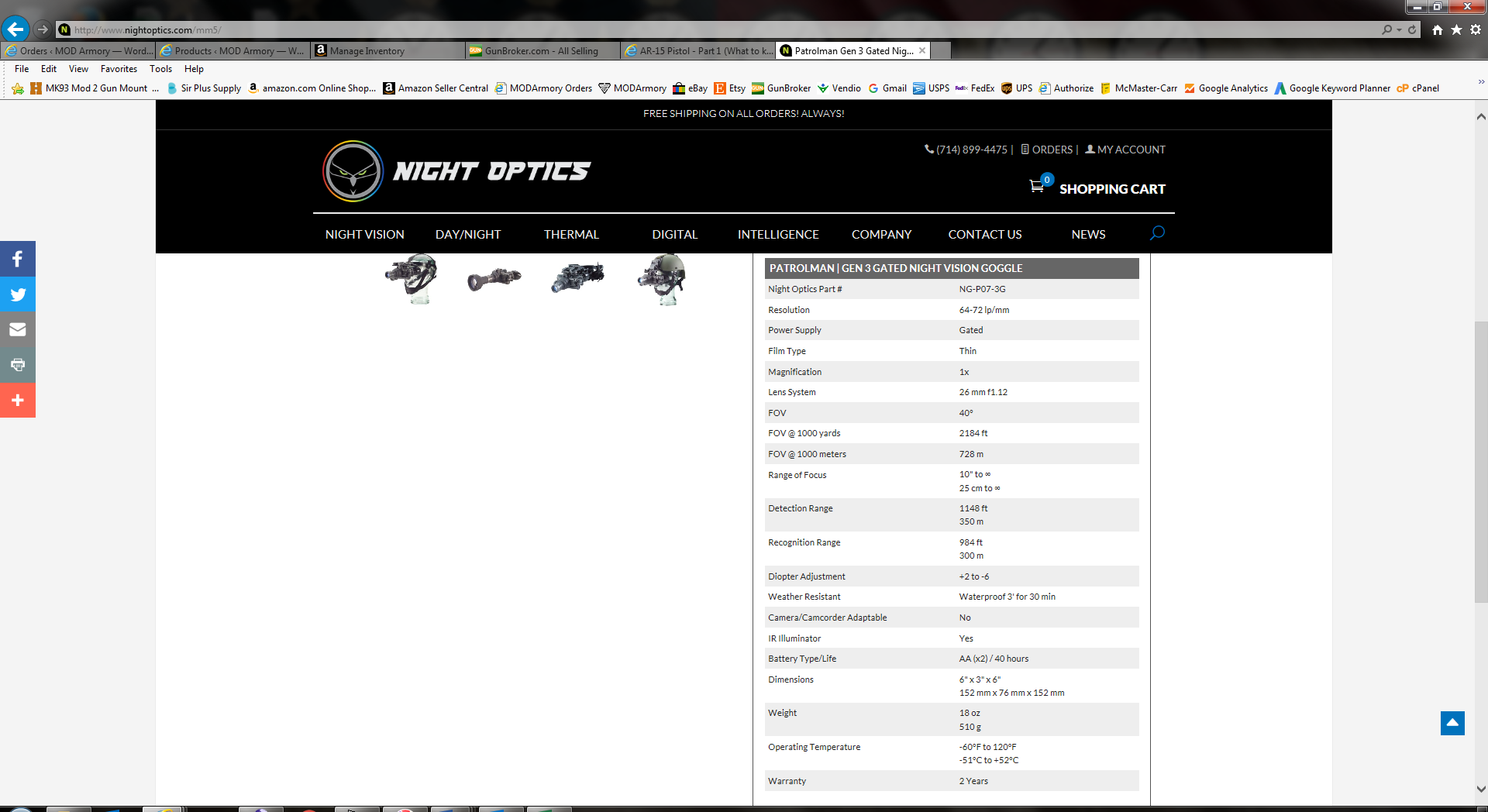Open the NEWS nav link

tap(1088, 234)
